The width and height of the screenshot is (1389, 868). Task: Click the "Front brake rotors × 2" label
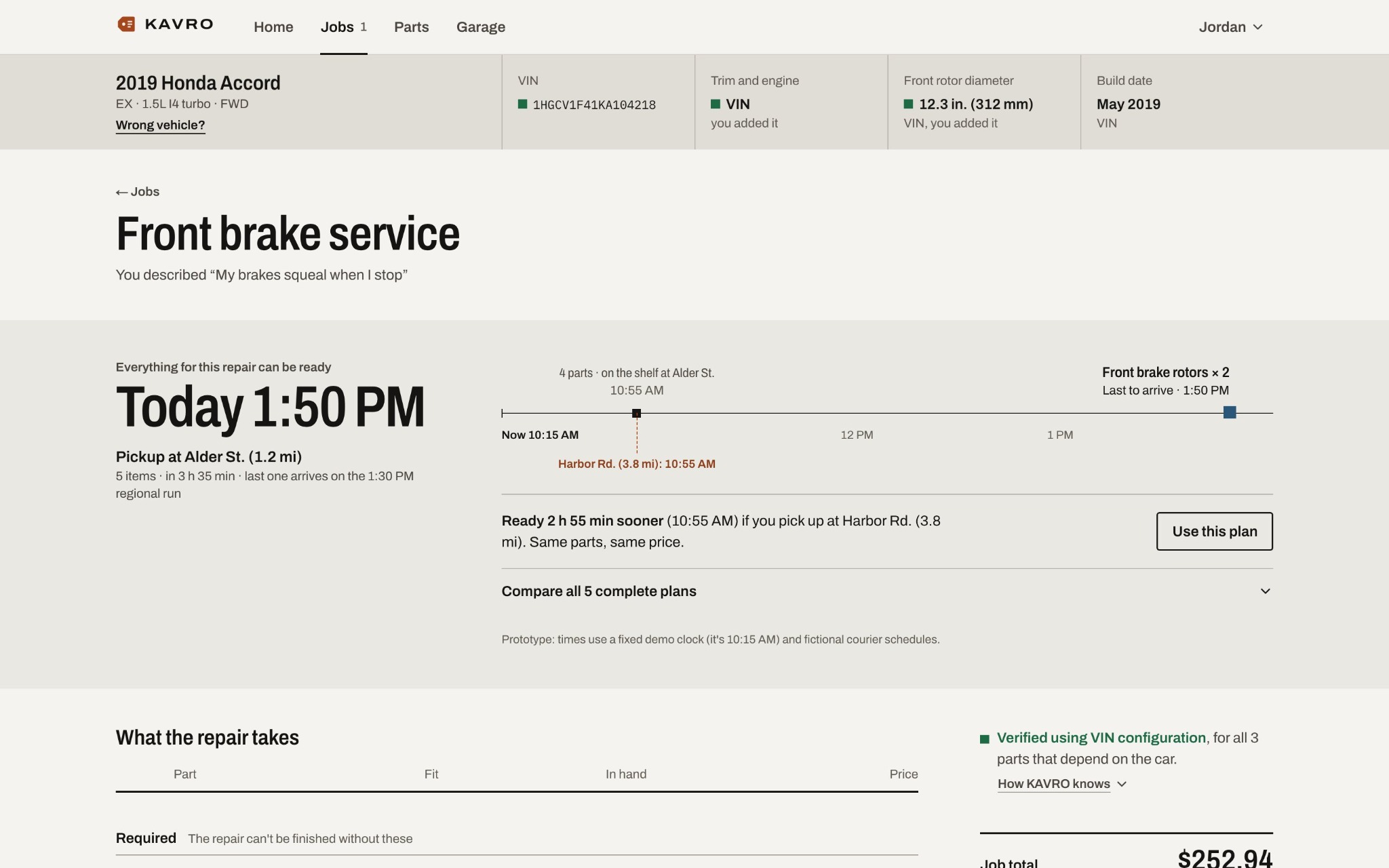click(x=1165, y=372)
